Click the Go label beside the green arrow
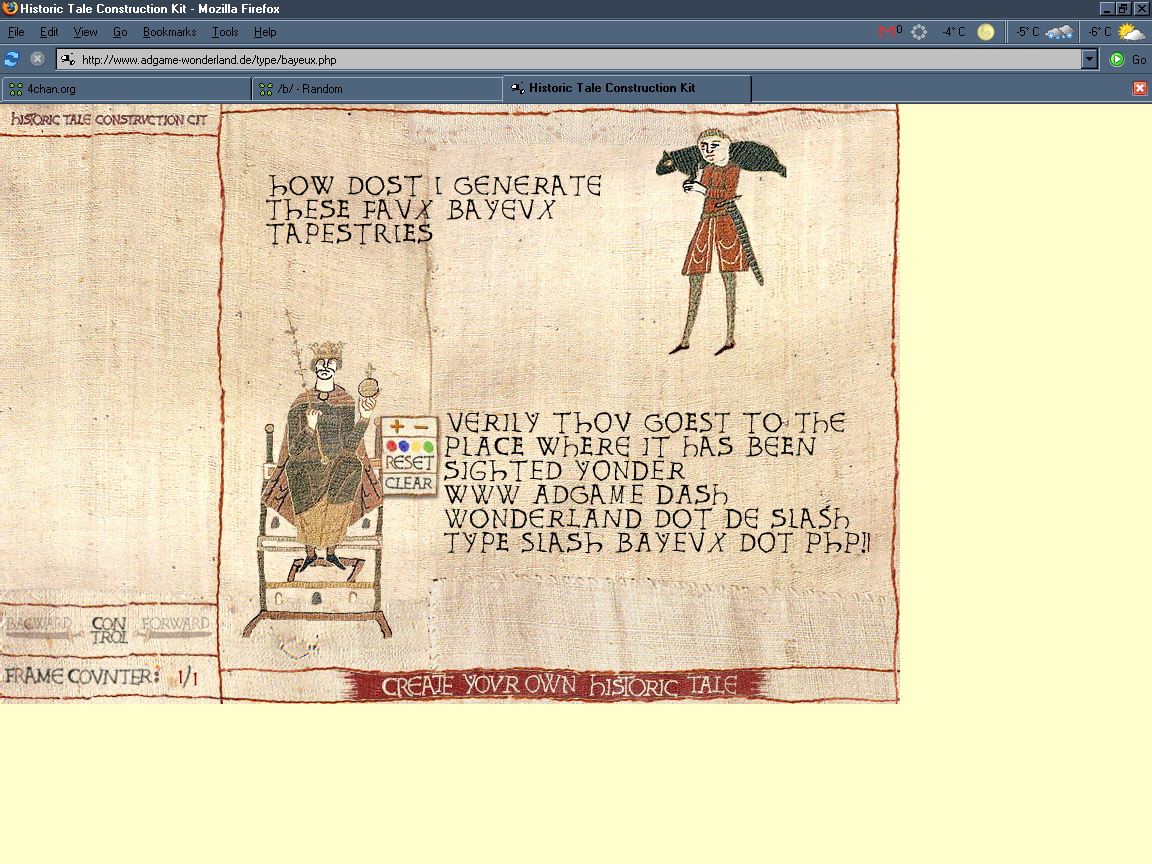This screenshot has width=1152, height=864. point(1139,60)
